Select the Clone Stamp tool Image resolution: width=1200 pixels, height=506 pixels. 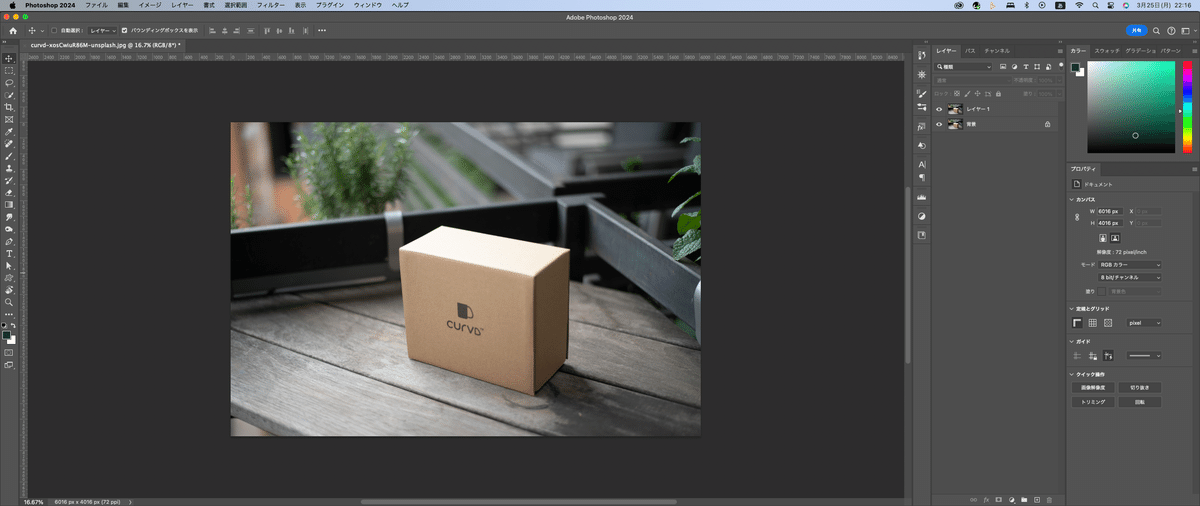9,168
